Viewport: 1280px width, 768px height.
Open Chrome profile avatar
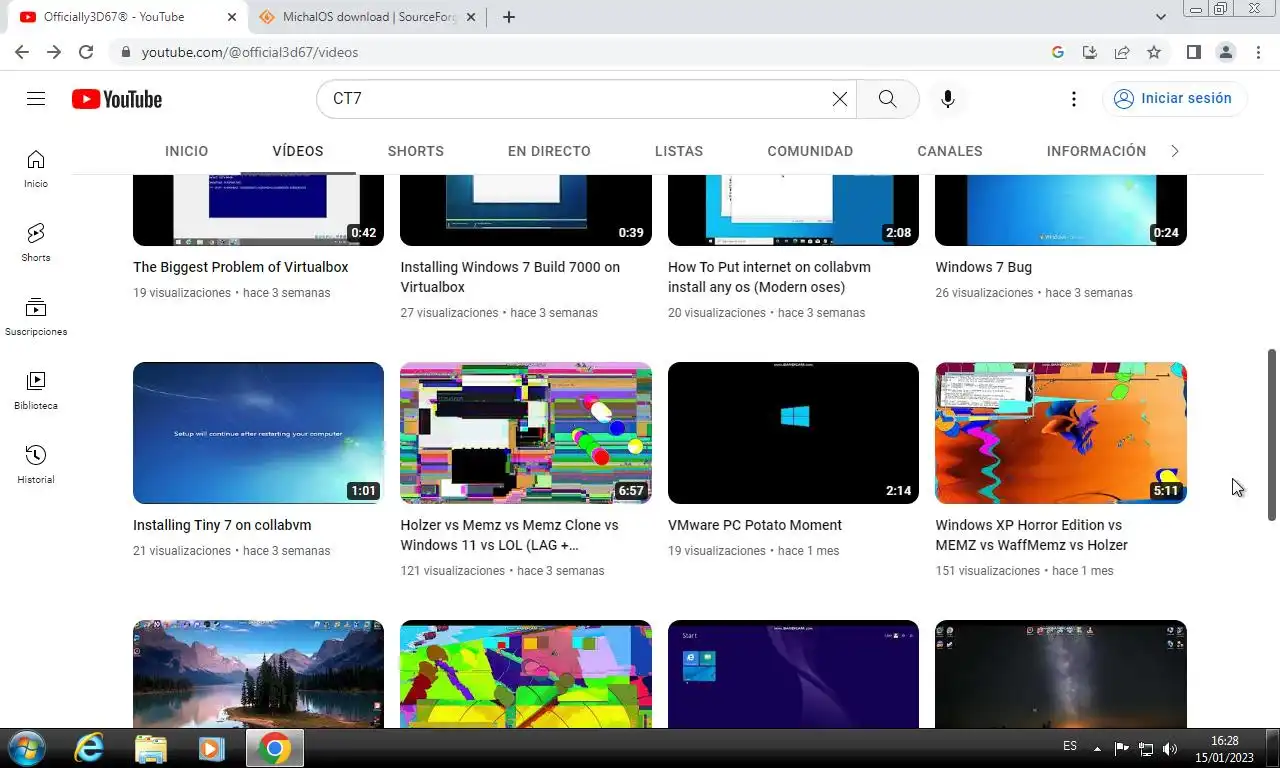1225,52
